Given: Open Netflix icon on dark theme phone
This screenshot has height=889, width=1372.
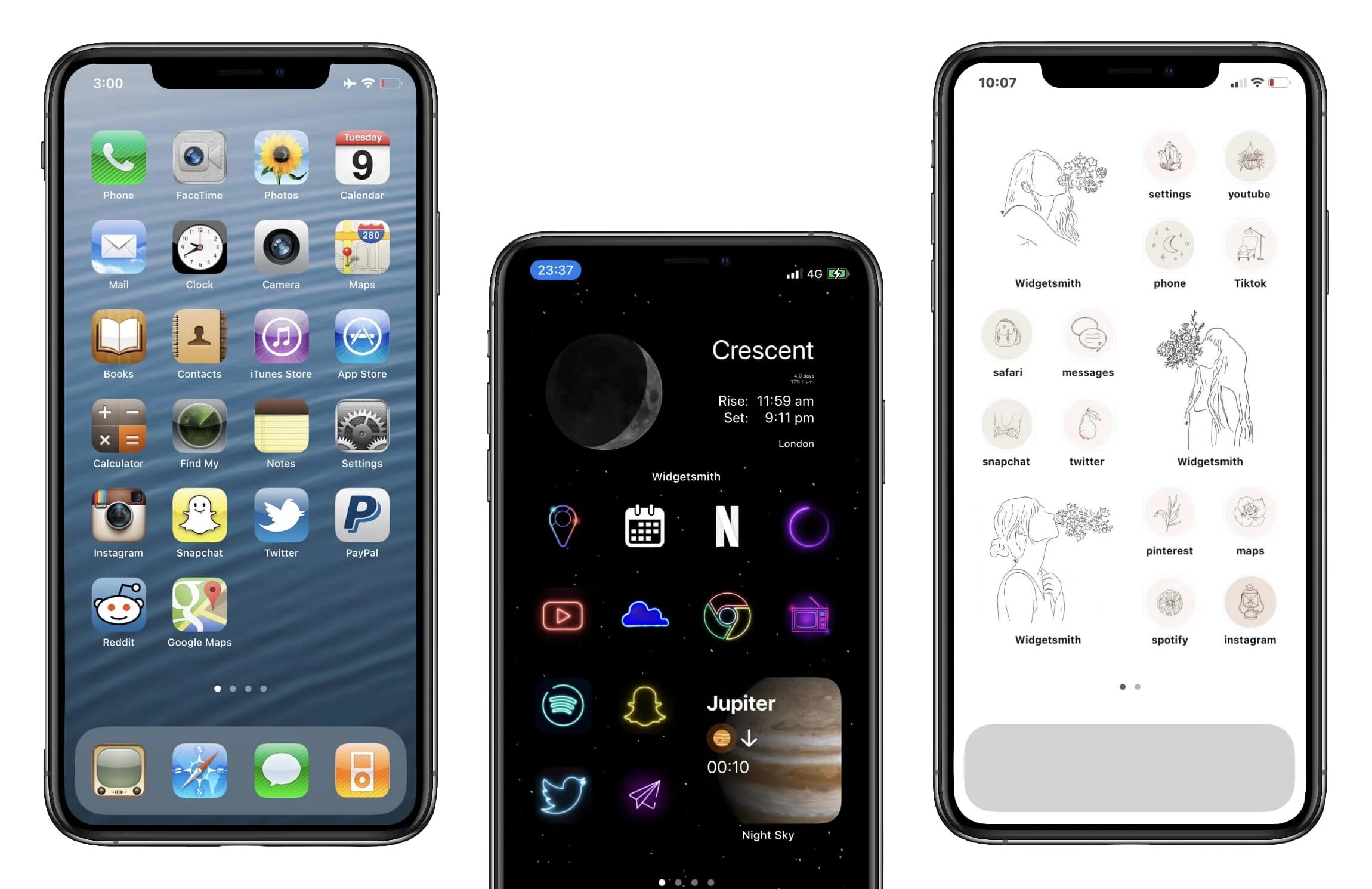Looking at the screenshot, I should coord(726,524).
